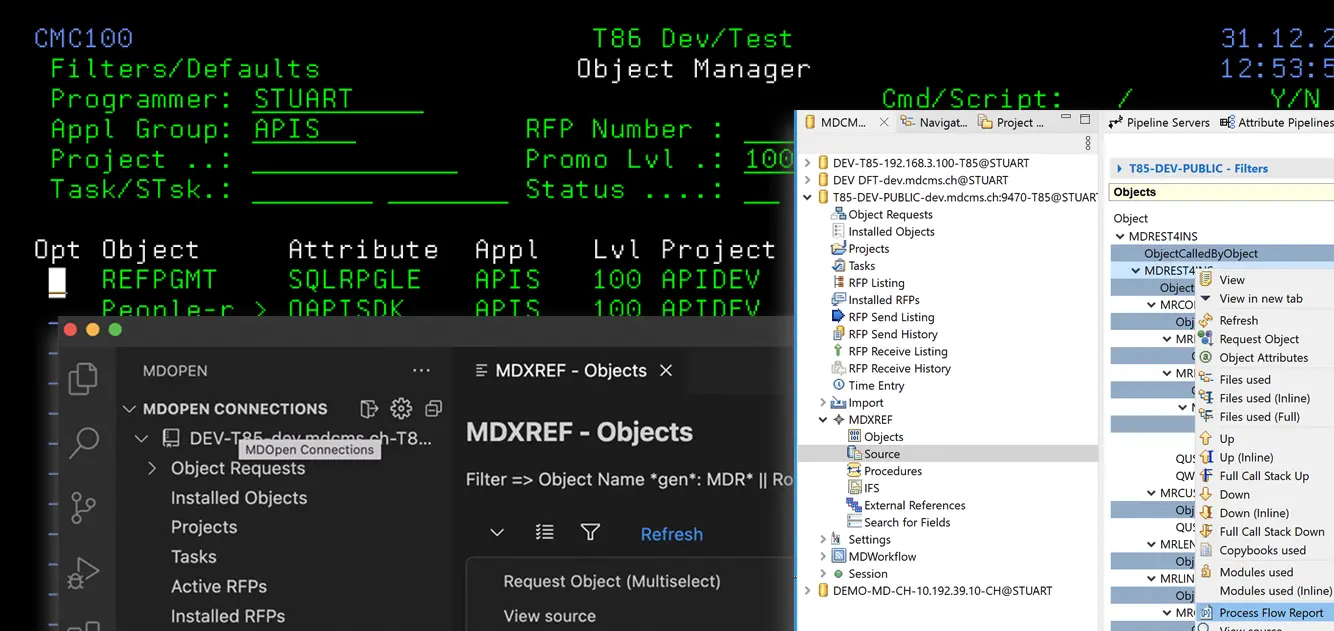
Task: Click the Refresh link in MDXREF Objects
Action: (671, 534)
